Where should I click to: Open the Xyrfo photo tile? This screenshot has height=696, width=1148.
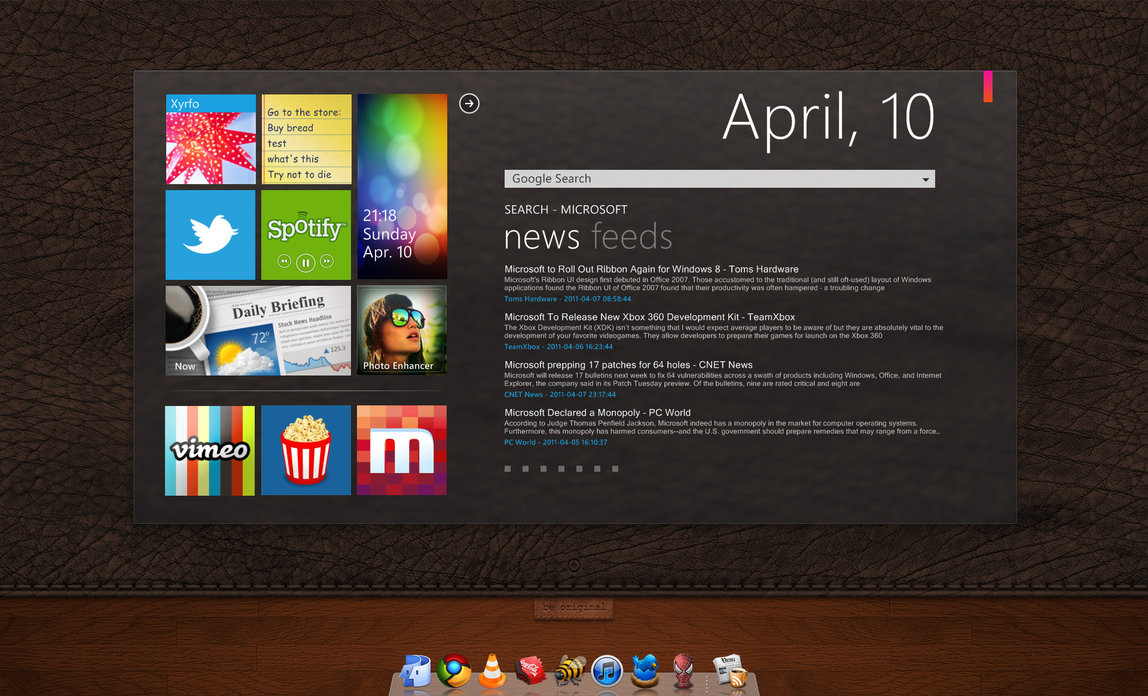[211, 139]
